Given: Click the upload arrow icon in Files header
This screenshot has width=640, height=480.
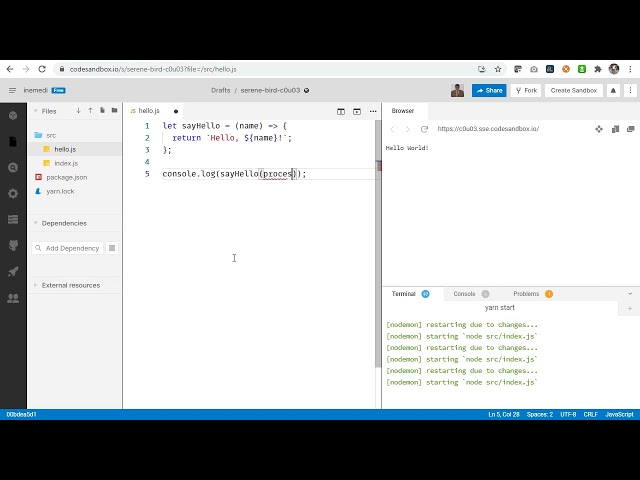Looking at the screenshot, I should [90, 111].
